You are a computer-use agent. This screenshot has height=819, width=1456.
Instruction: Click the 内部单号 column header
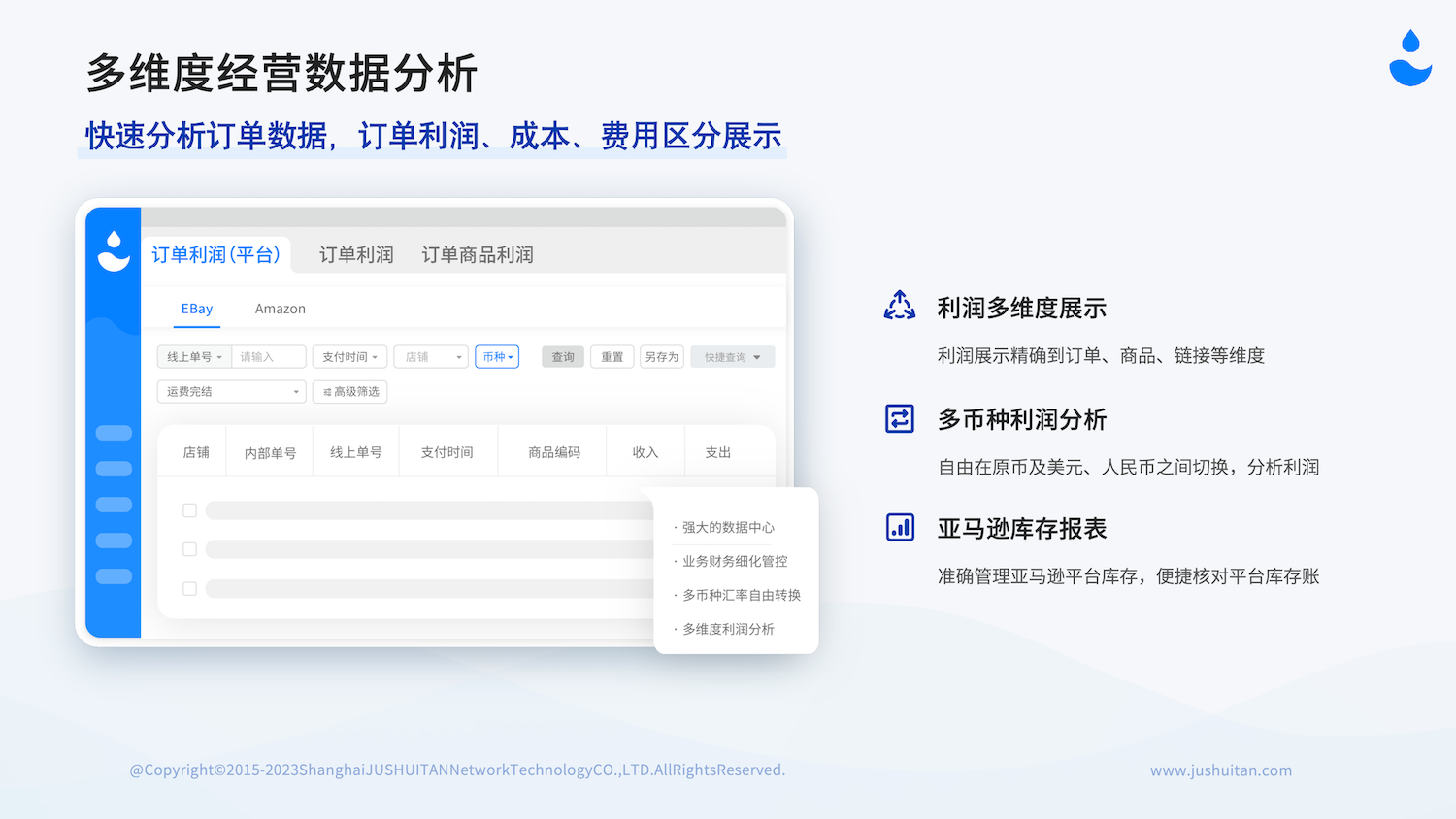[271, 453]
